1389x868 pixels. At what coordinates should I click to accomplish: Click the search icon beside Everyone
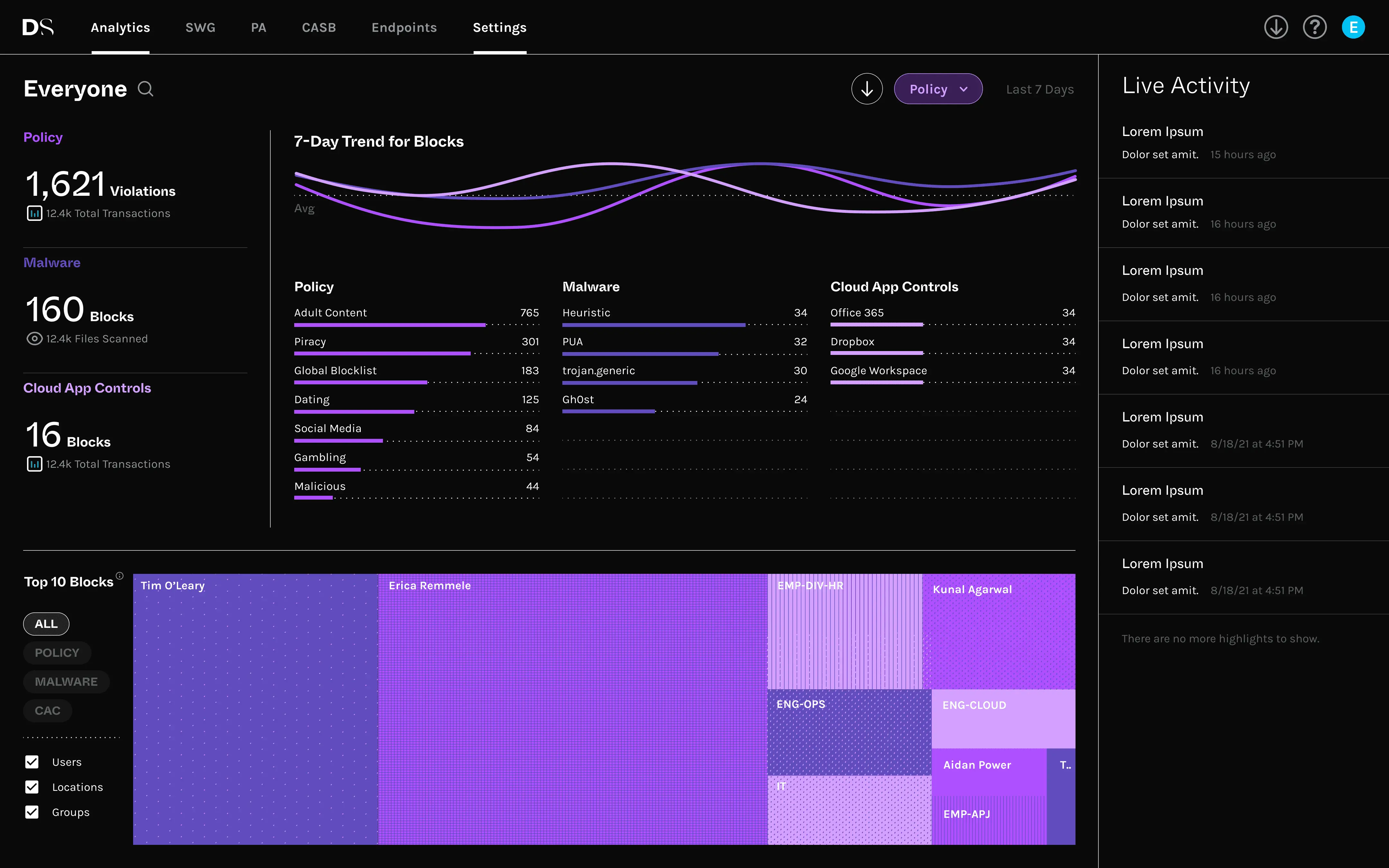[146, 89]
